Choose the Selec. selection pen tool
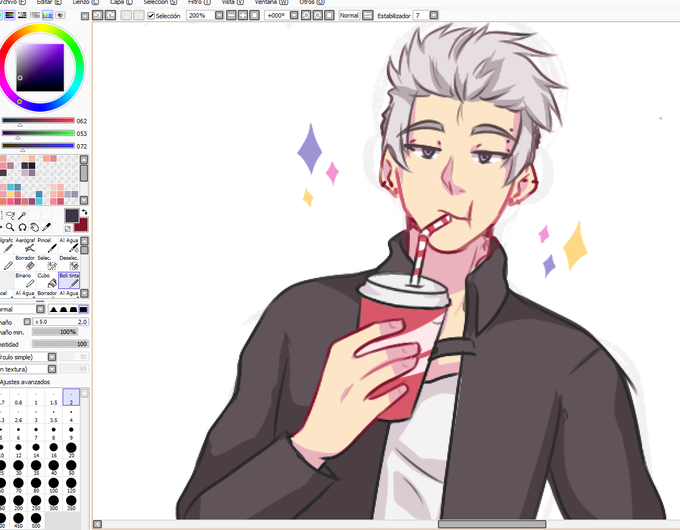 (x=47, y=263)
